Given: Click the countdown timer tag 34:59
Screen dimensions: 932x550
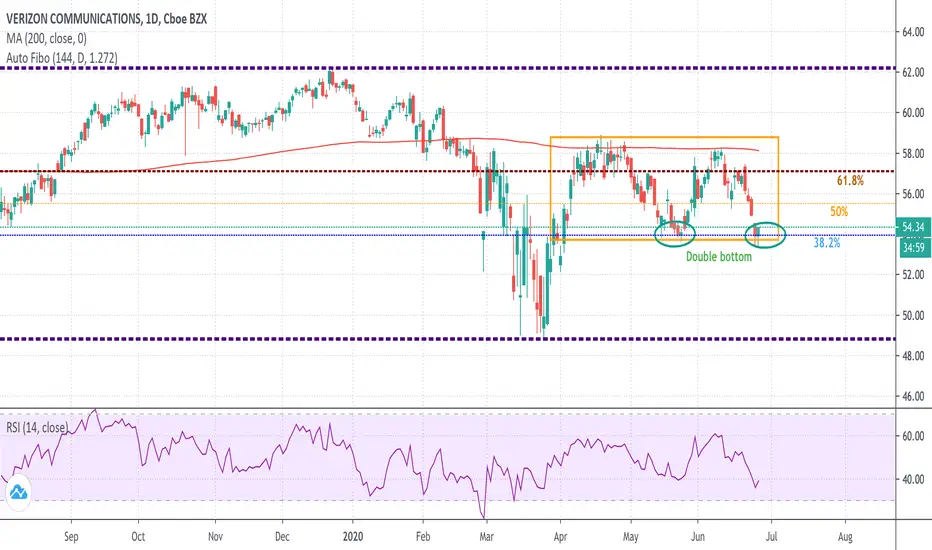Looking at the screenshot, I should pyautogui.click(x=914, y=247).
